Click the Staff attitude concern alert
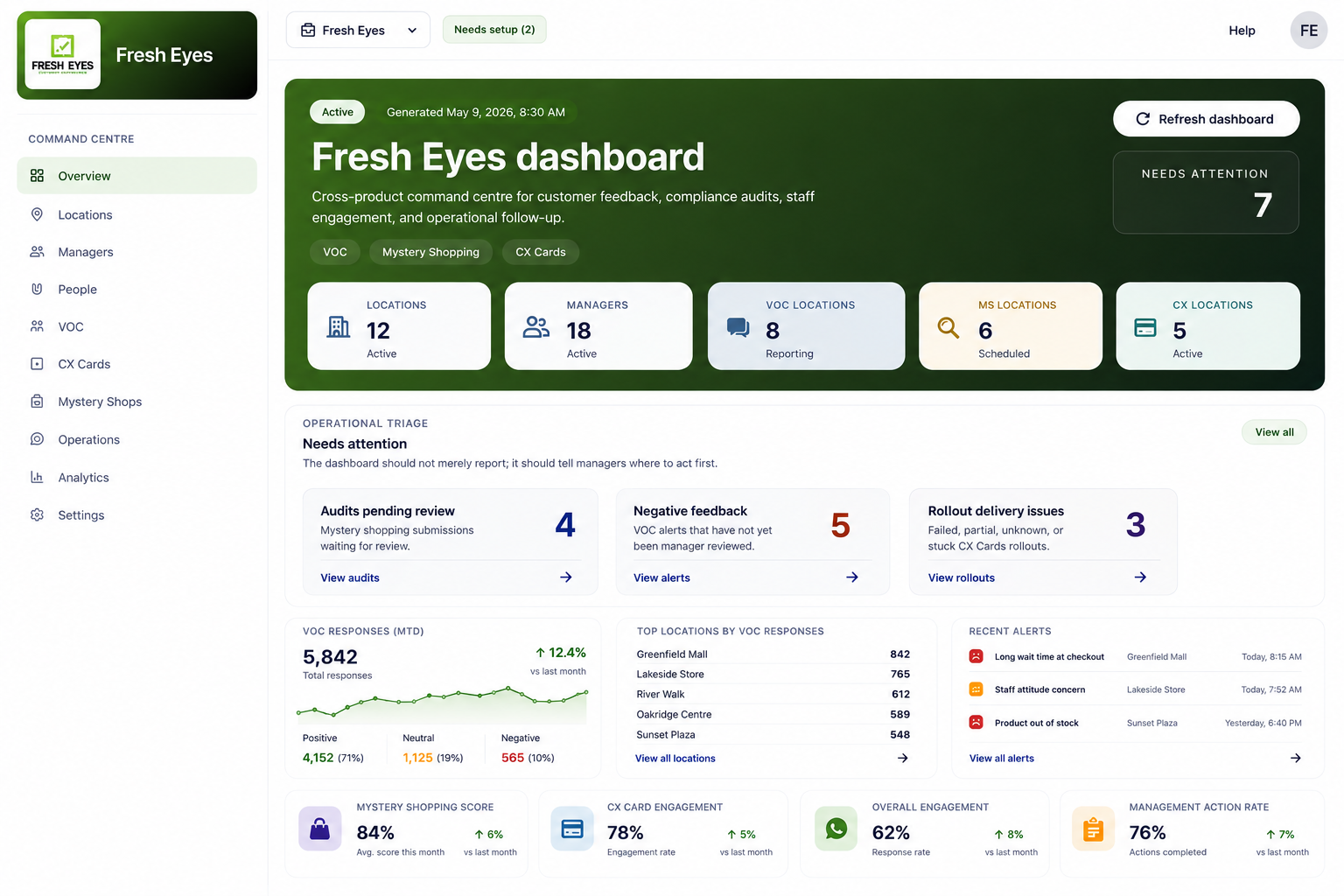Screen dimensions: 1344x896 point(1135,689)
